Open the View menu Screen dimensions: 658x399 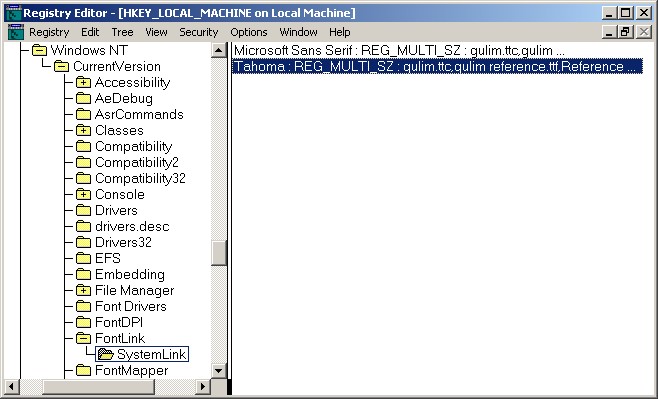click(x=156, y=32)
